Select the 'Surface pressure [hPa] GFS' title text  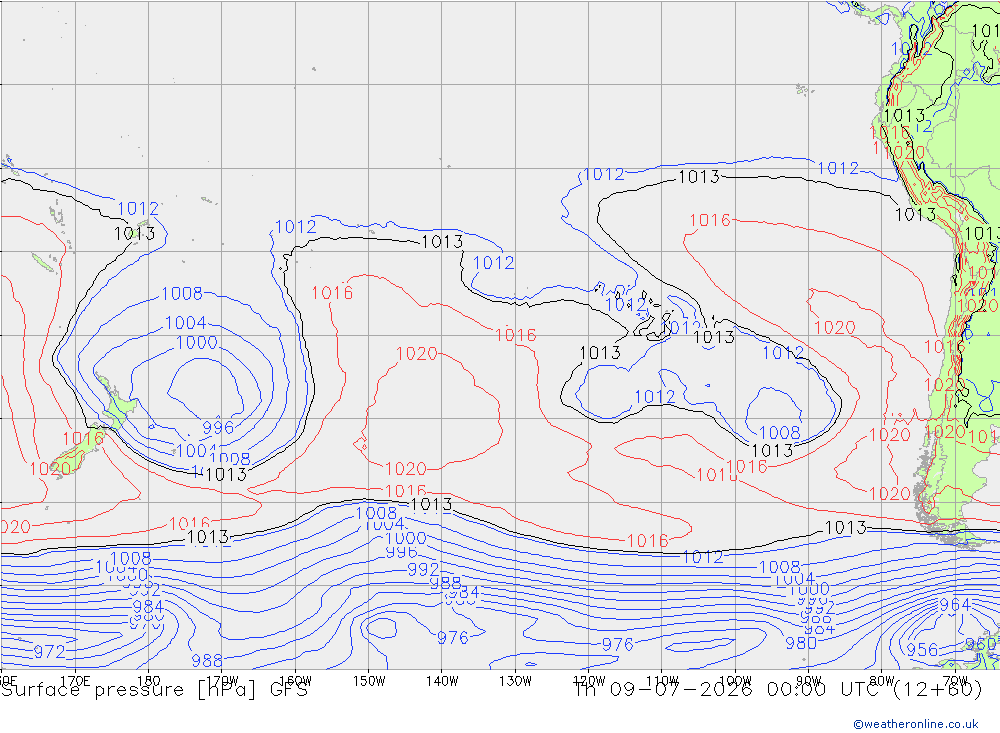click(x=154, y=690)
